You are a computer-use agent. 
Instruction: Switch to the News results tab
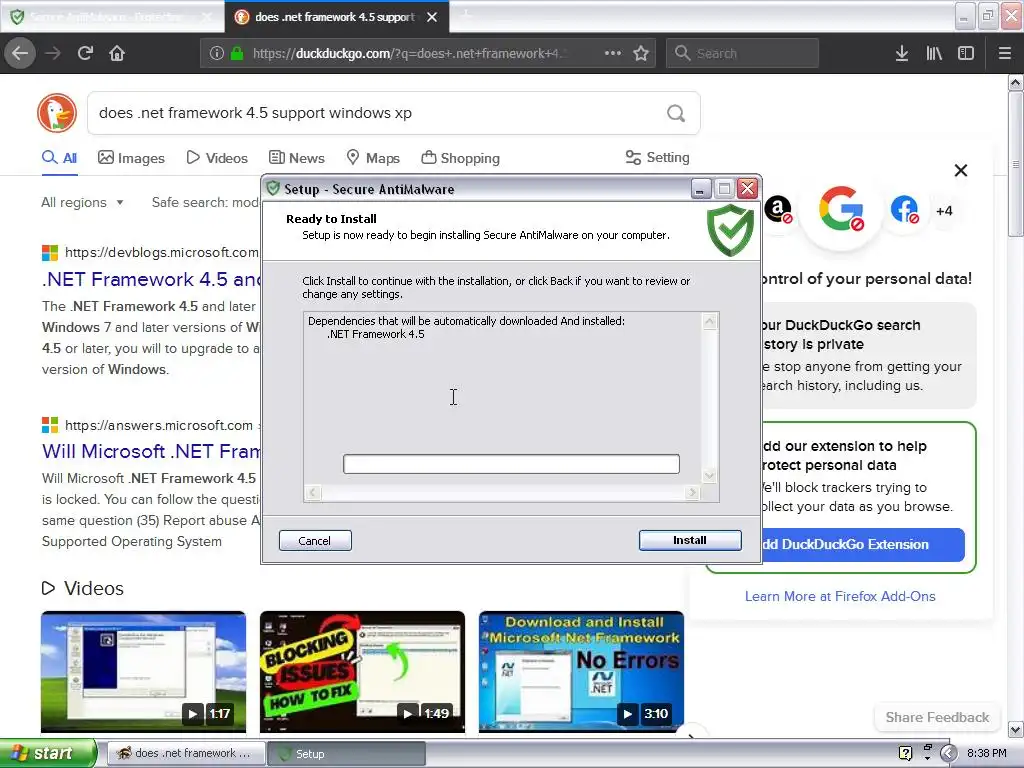click(296, 157)
